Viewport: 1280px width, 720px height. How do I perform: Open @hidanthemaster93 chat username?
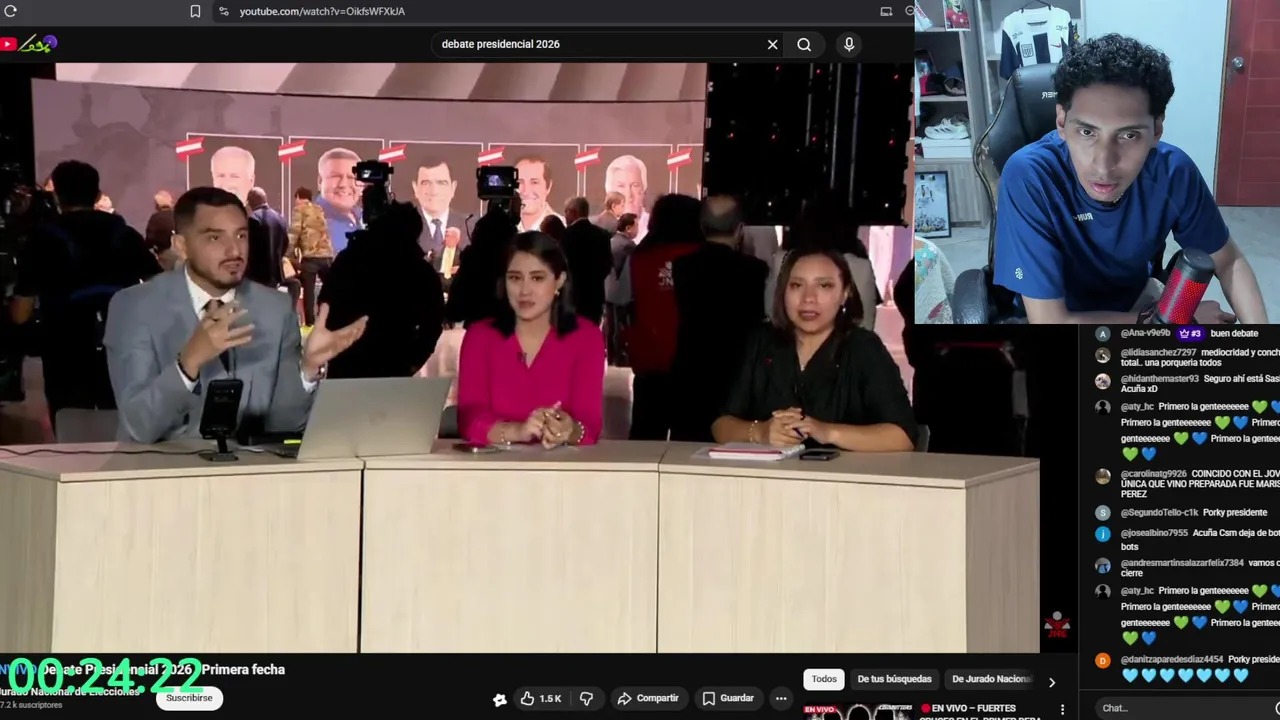click(1160, 378)
